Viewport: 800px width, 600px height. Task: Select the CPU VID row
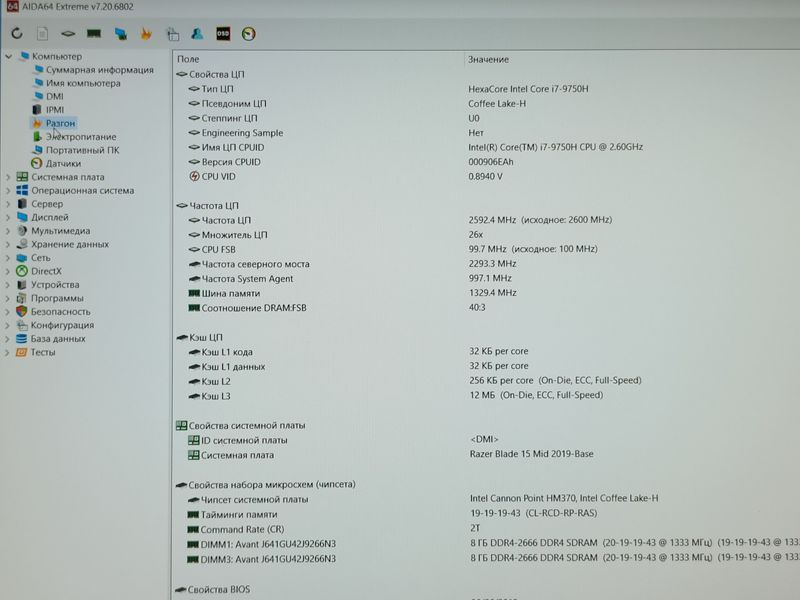pos(487,177)
